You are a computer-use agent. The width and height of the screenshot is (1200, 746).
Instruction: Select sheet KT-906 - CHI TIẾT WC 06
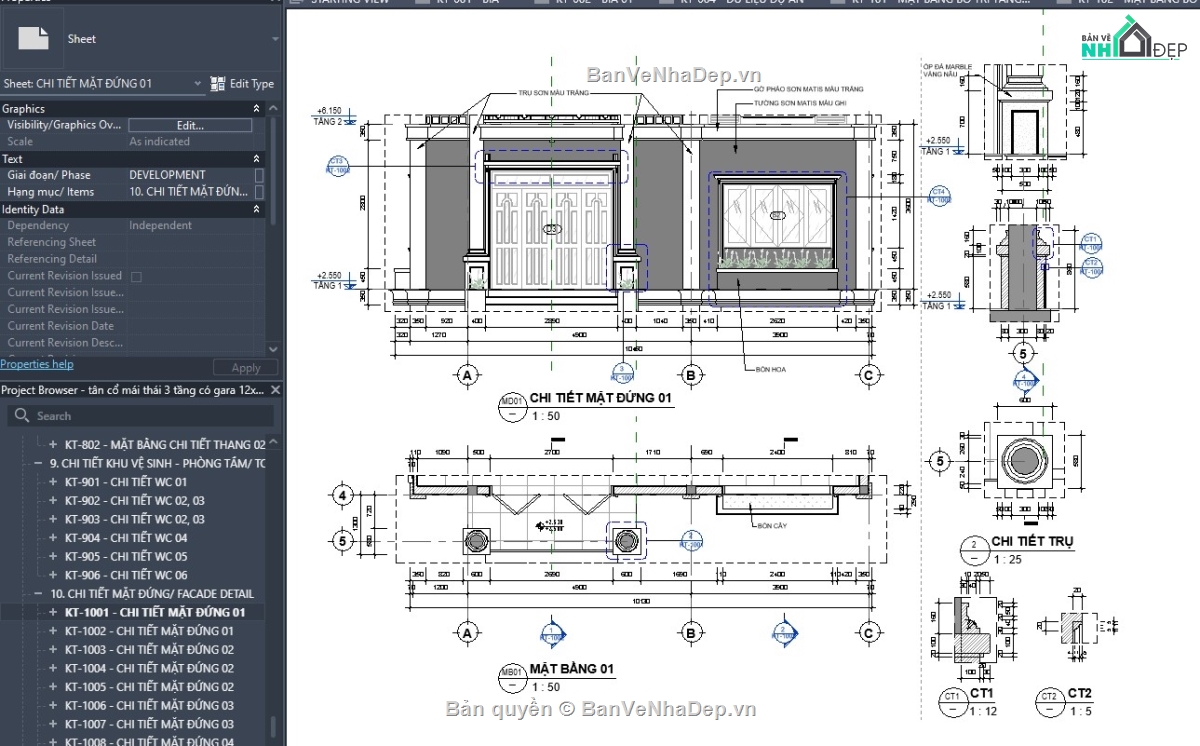pos(126,575)
